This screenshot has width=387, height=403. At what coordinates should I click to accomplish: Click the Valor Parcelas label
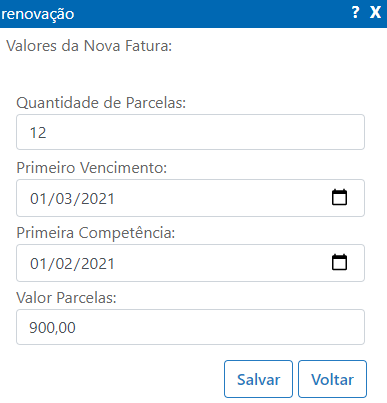66,298
